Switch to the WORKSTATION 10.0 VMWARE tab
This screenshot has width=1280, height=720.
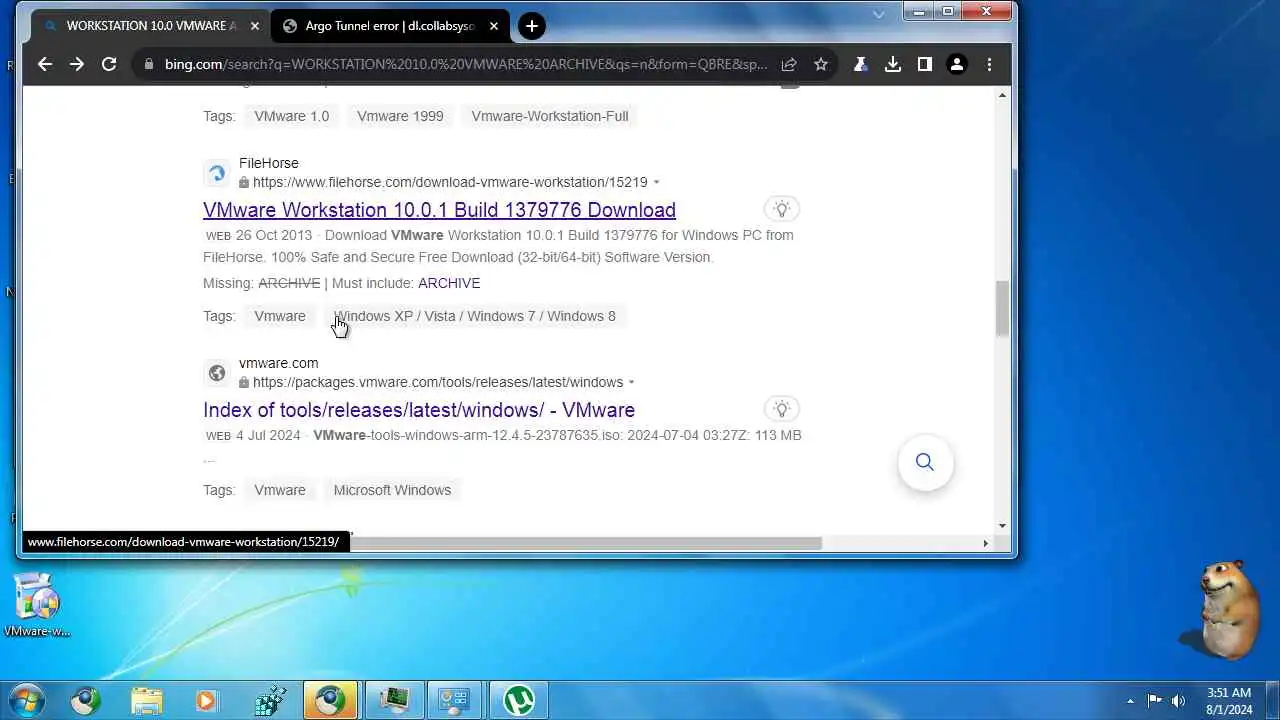(x=150, y=26)
